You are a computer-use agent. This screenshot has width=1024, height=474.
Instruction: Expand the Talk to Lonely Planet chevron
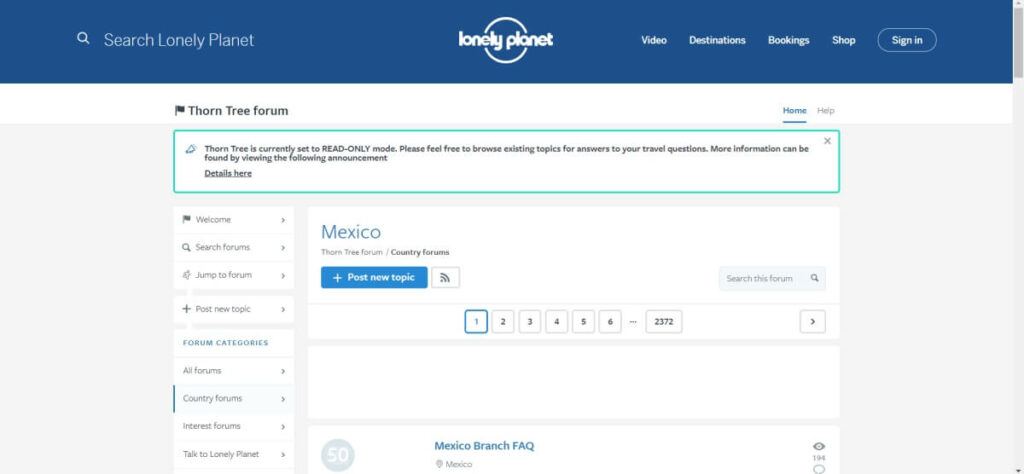[x=283, y=454]
